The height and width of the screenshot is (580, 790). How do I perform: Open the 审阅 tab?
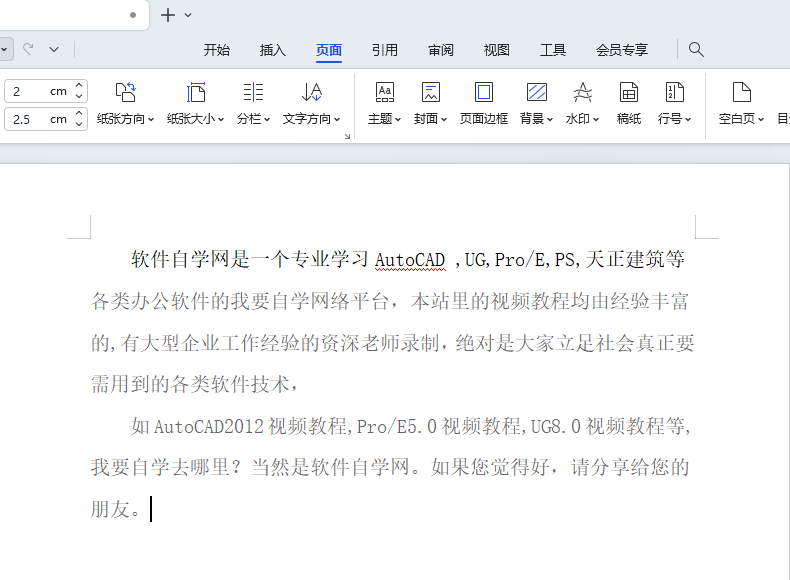tap(441, 50)
